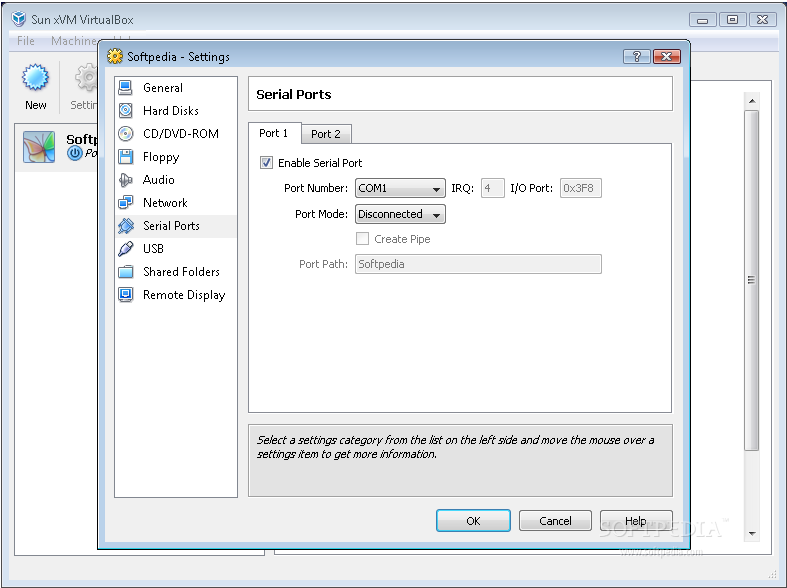Open Remote Display settings
The image size is (787, 588).
coord(176,295)
